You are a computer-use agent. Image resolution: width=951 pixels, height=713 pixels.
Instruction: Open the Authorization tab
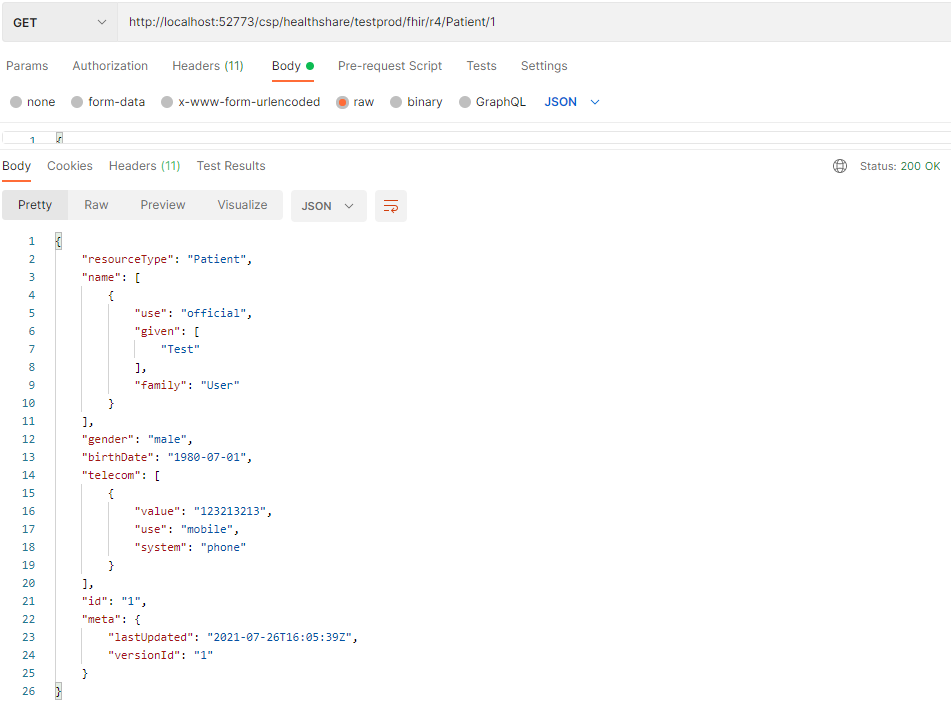(110, 66)
